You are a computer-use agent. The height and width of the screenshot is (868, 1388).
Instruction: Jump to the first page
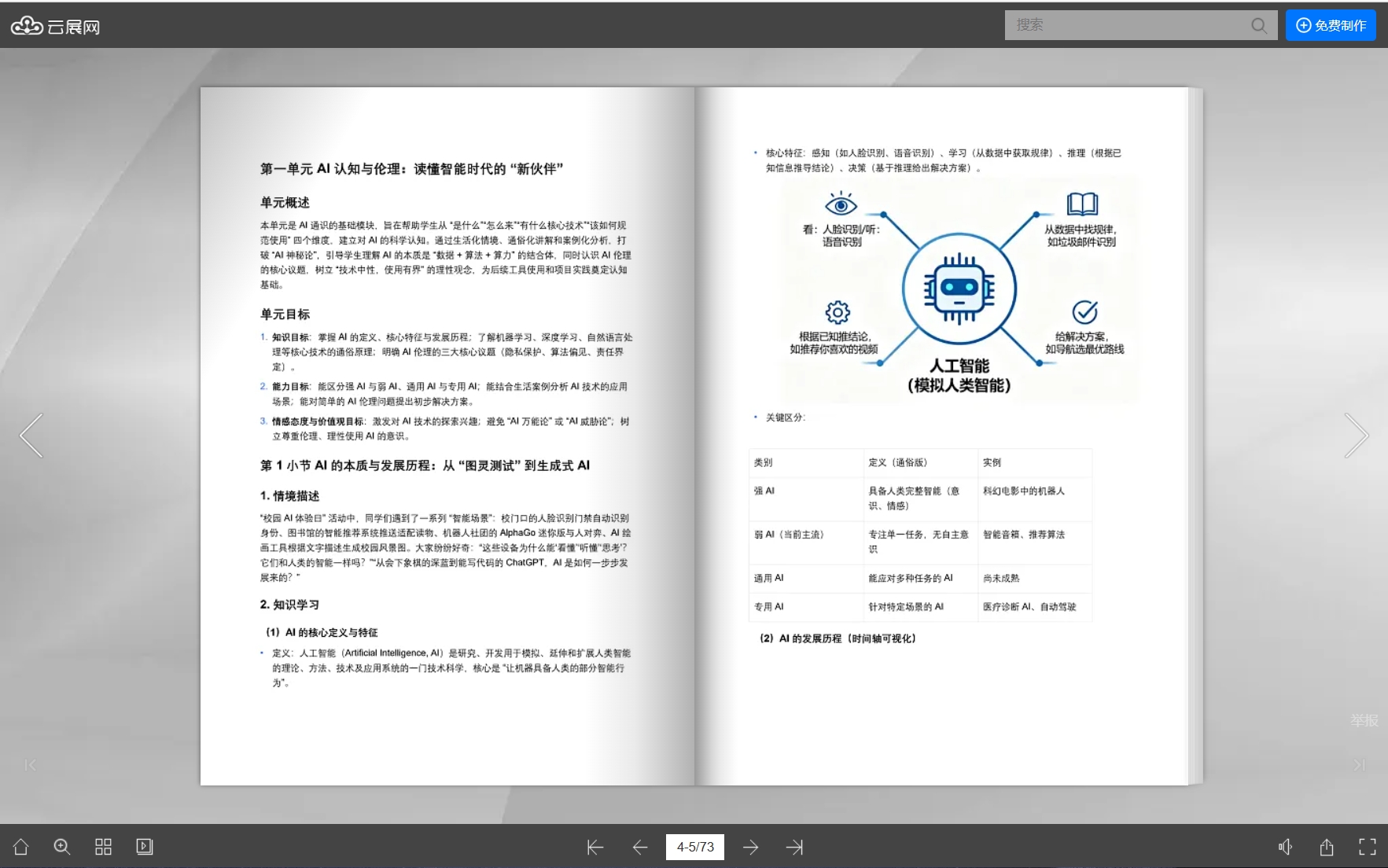[595, 848]
